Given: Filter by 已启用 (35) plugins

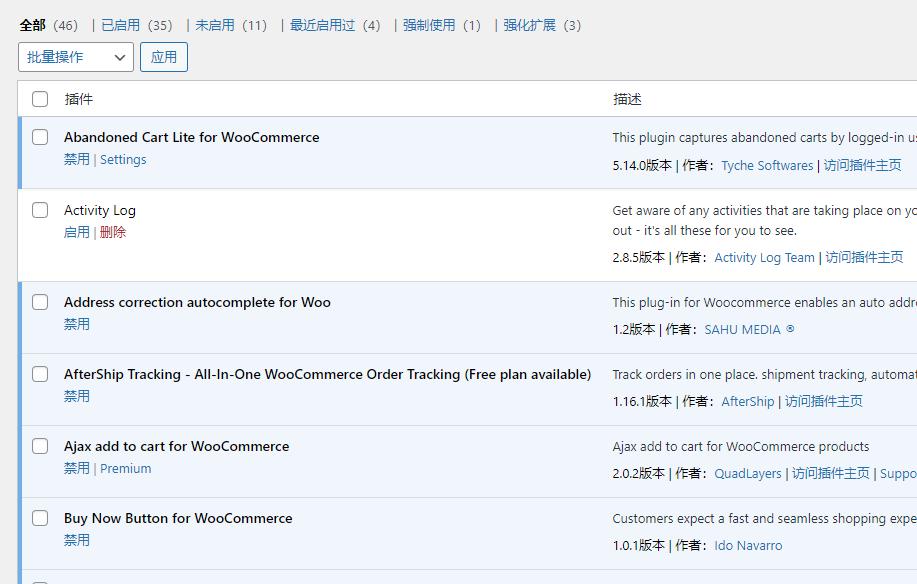Looking at the screenshot, I should coord(137,25).
